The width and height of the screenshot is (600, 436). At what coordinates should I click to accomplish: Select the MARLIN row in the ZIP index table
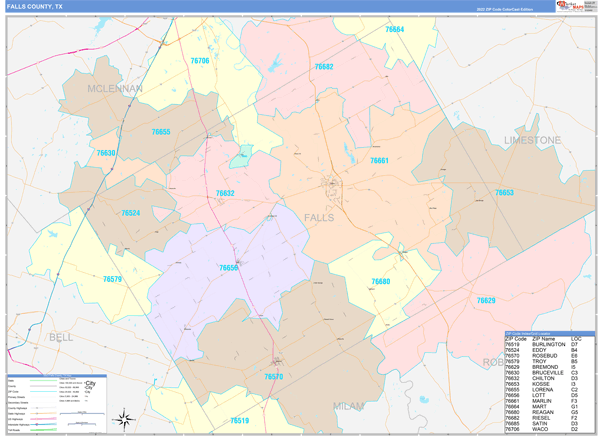tap(550, 400)
